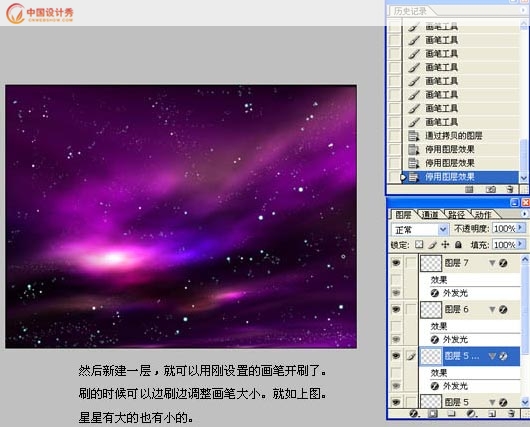Click the 填充 fill percentage field

tap(504, 244)
